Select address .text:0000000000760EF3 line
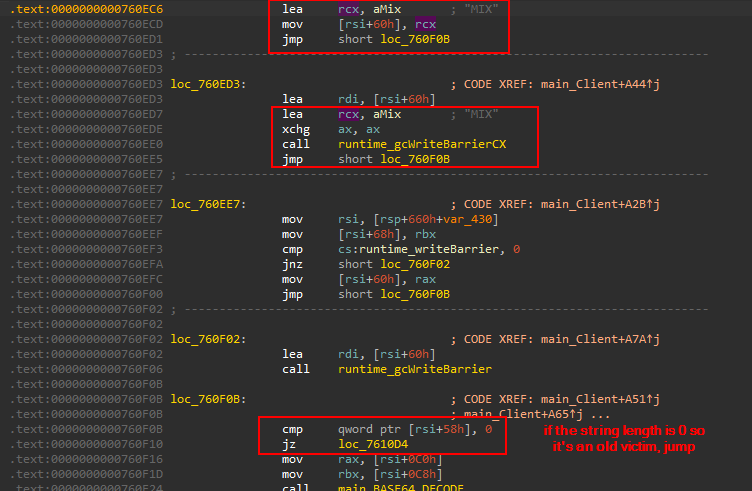Image resolution: width=752 pixels, height=491 pixels. pyautogui.click(x=87, y=249)
